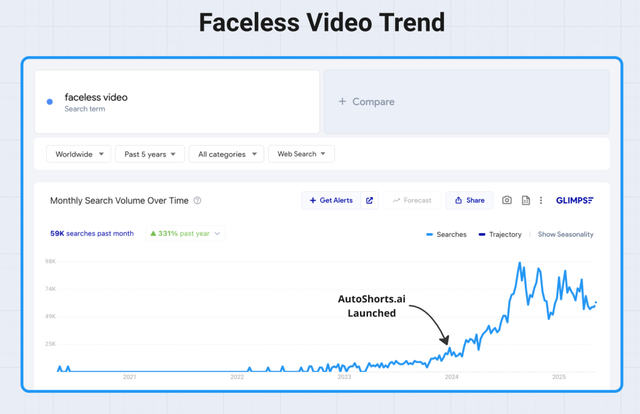Click the Forecast button

pyautogui.click(x=412, y=200)
